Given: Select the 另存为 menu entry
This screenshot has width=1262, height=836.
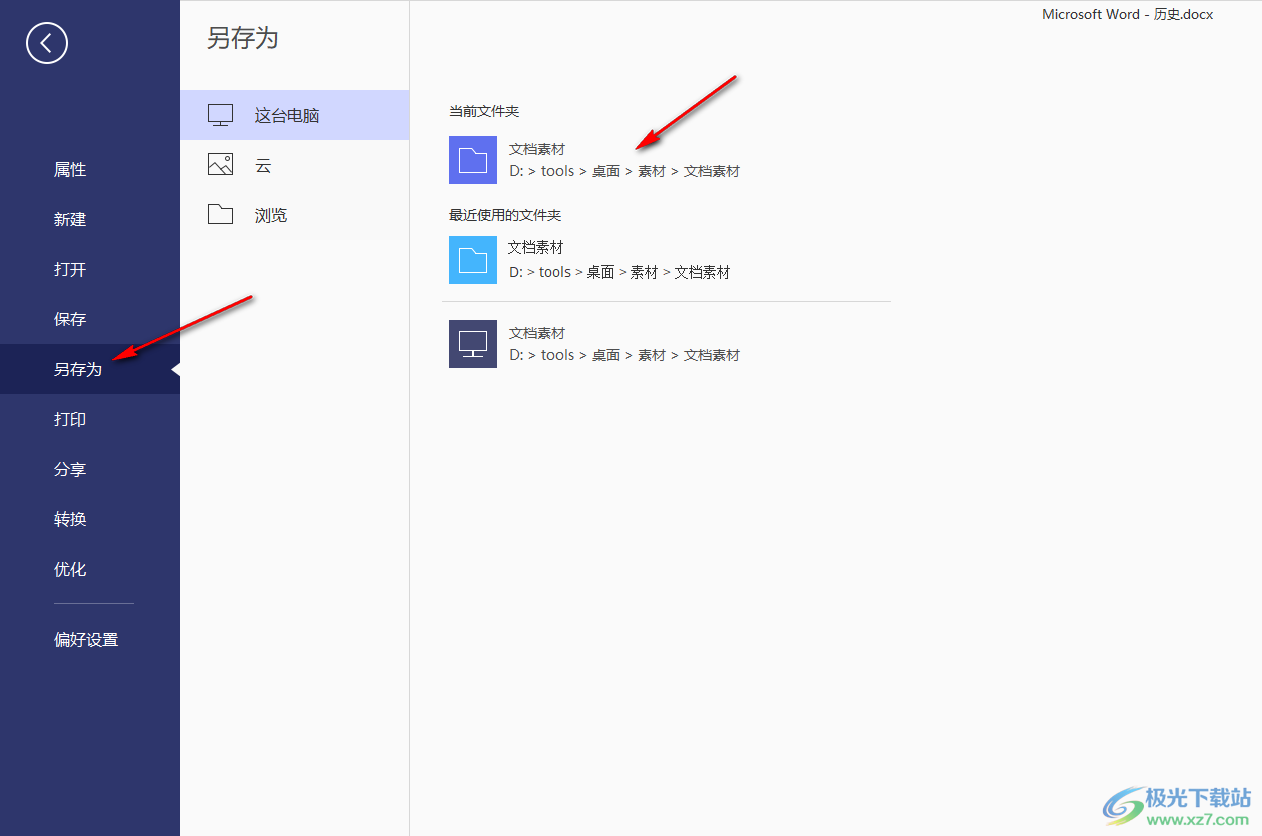Looking at the screenshot, I should [x=78, y=370].
